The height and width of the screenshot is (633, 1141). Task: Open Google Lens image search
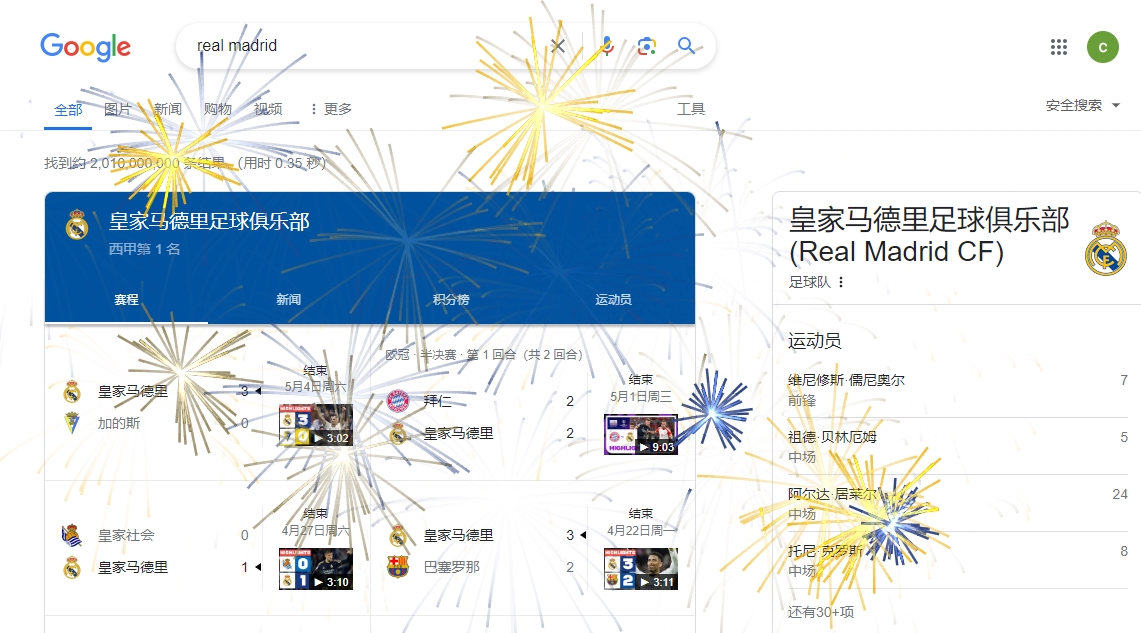coord(646,46)
